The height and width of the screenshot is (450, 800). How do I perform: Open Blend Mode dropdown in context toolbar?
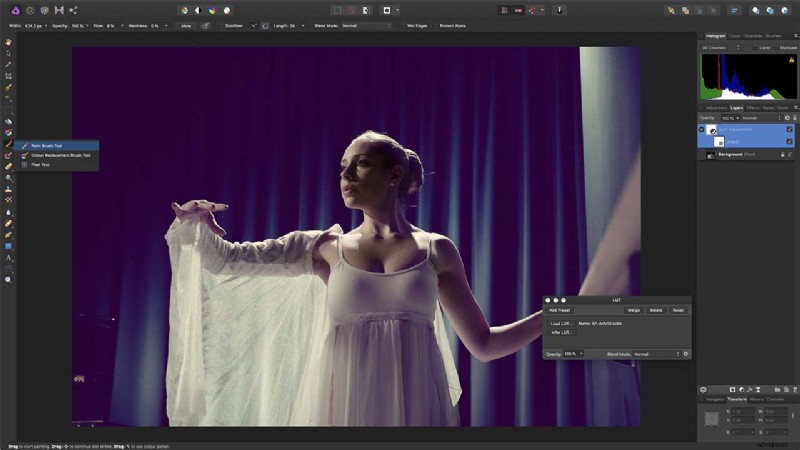(x=366, y=26)
